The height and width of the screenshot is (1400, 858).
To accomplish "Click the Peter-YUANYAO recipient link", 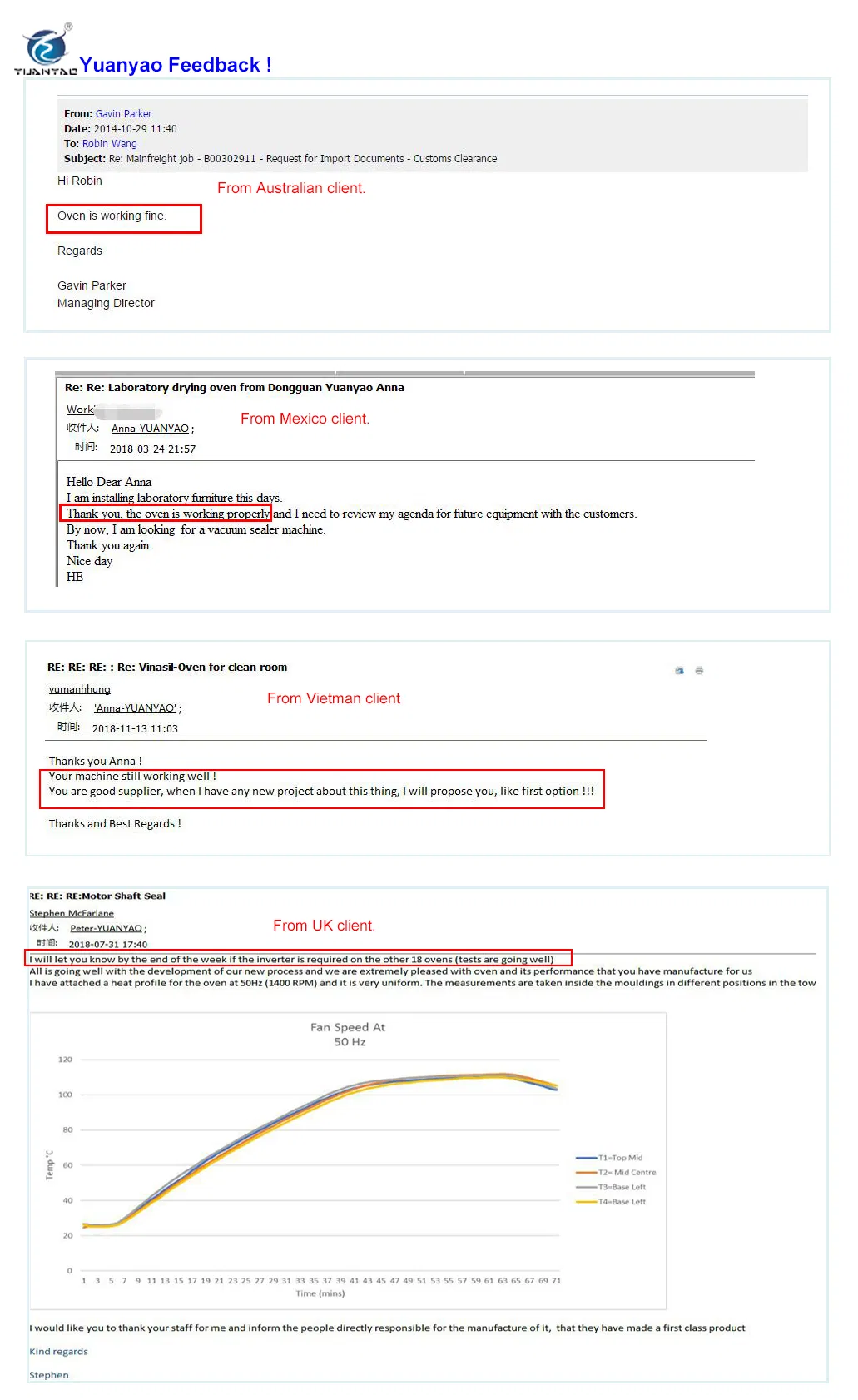I will tap(106, 928).
